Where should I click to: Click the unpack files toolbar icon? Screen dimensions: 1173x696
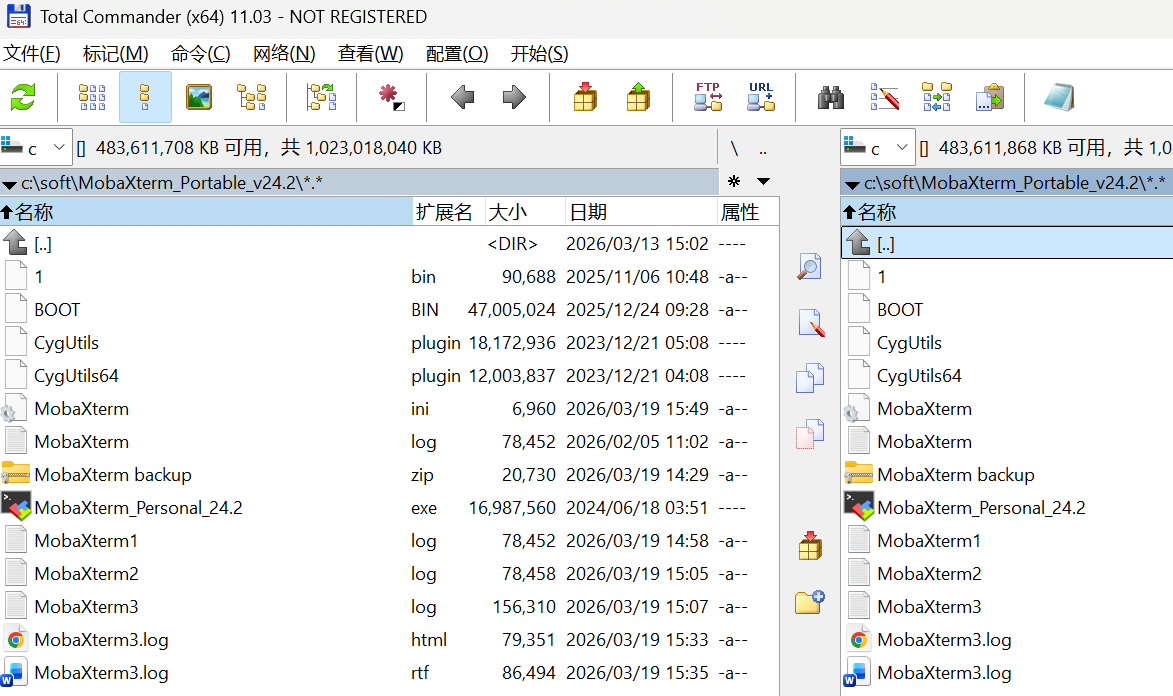[638, 97]
